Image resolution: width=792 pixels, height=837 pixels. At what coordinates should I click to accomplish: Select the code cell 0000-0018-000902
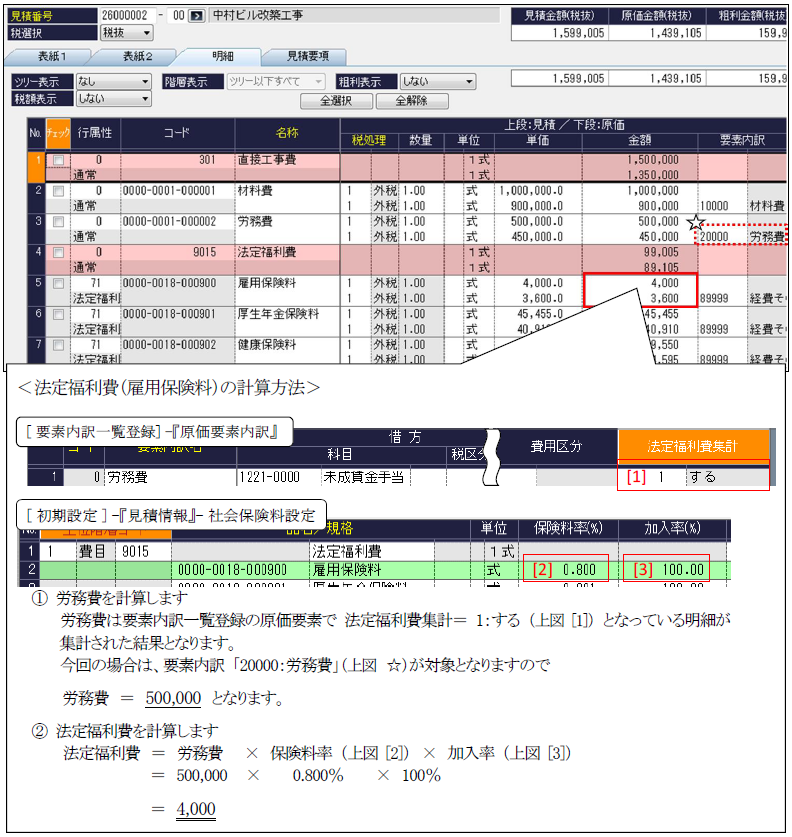click(178, 345)
